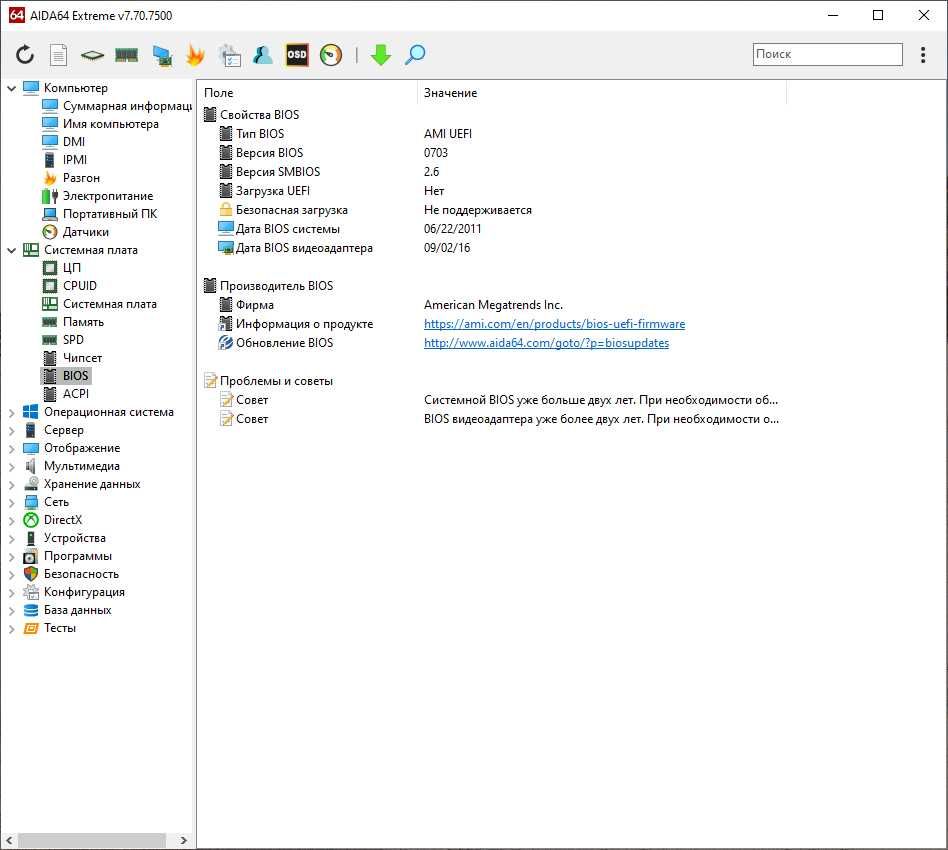Click the AIDA64 logo in title bar
Image resolution: width=948 pixels, height=850 pixels.
pos(16,15)
